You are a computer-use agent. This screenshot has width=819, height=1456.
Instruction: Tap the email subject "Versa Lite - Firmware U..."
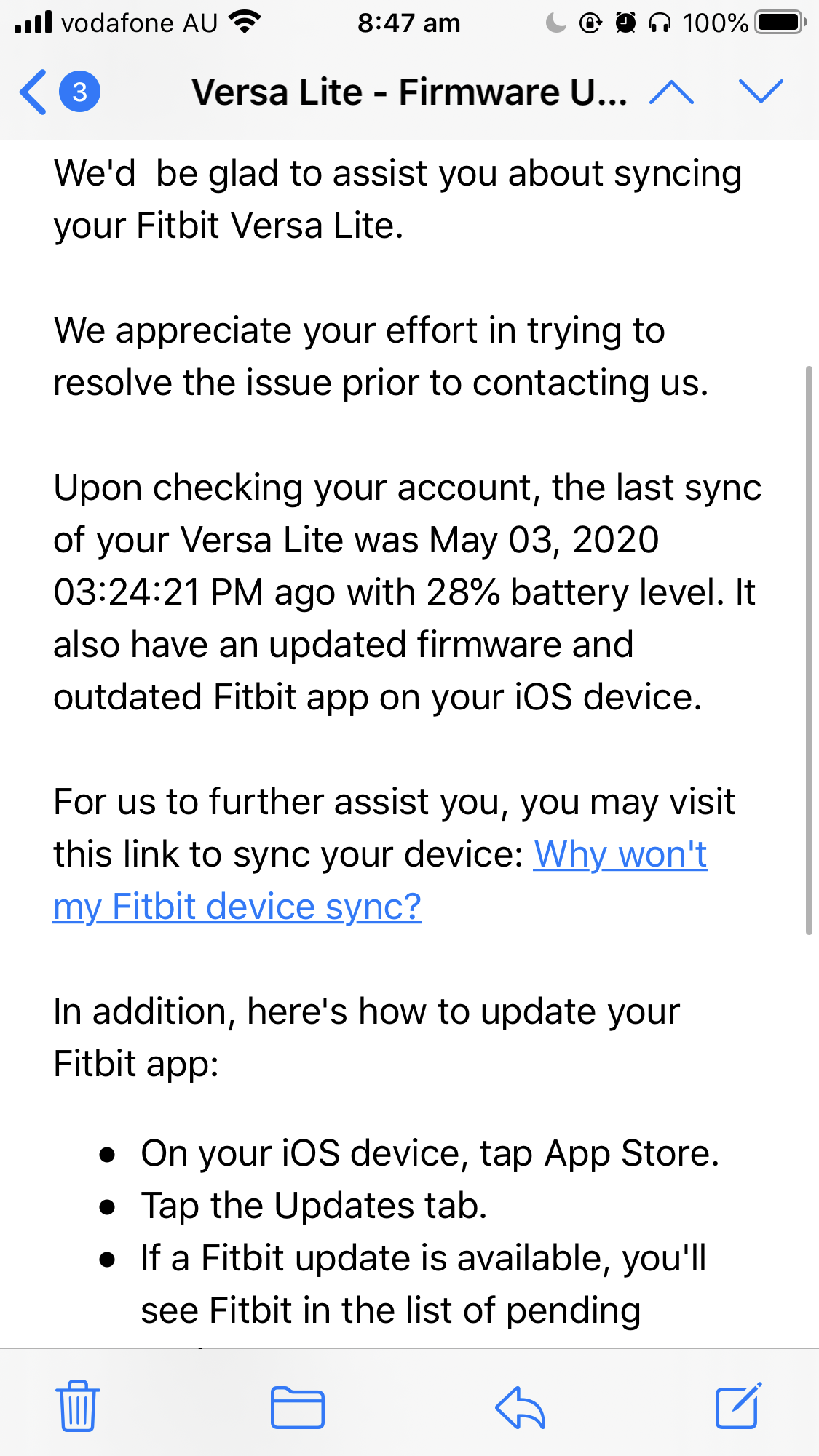tap(409, 92)
